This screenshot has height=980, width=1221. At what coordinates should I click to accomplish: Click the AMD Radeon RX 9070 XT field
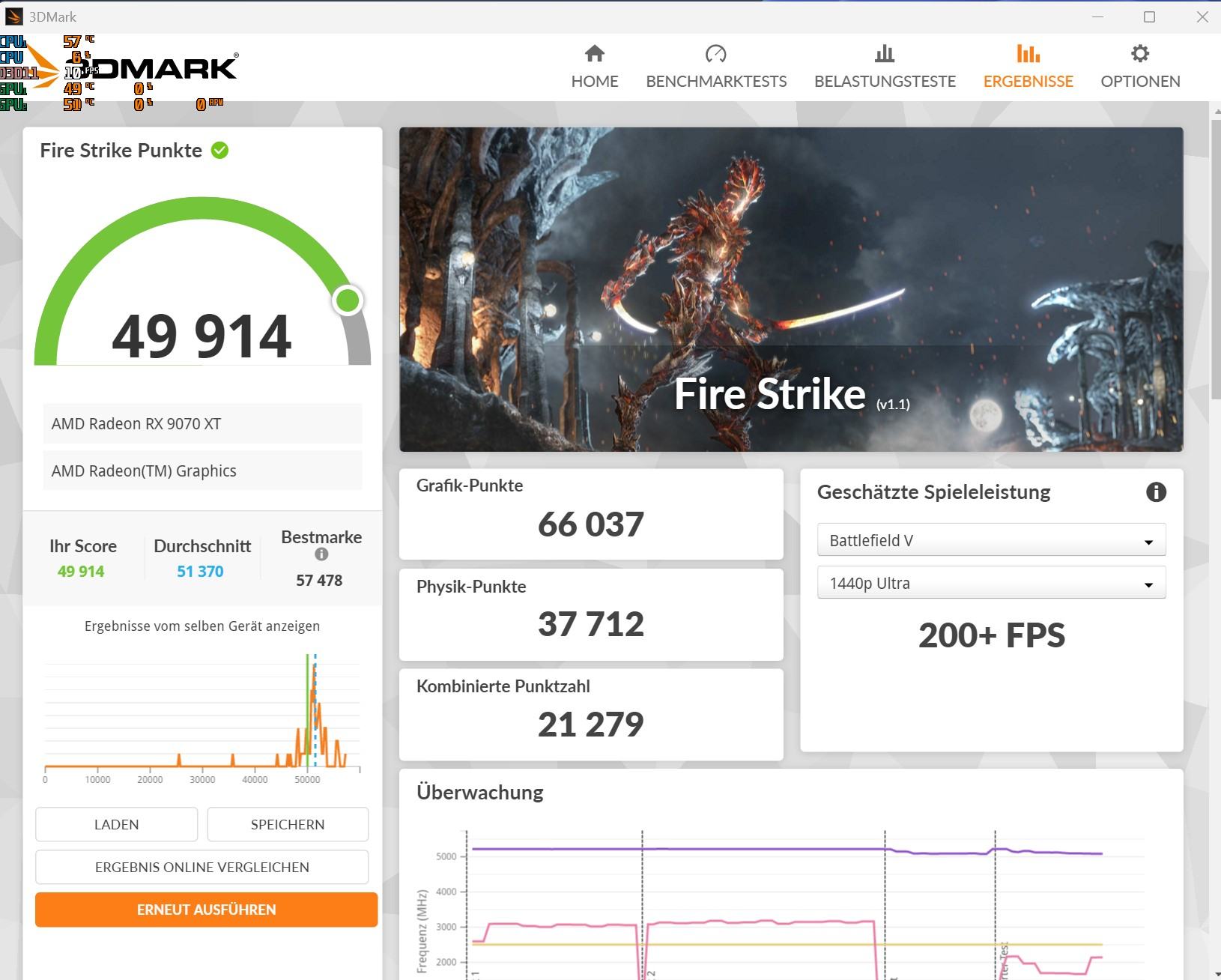pyautogui.click(x=202, y=423)
